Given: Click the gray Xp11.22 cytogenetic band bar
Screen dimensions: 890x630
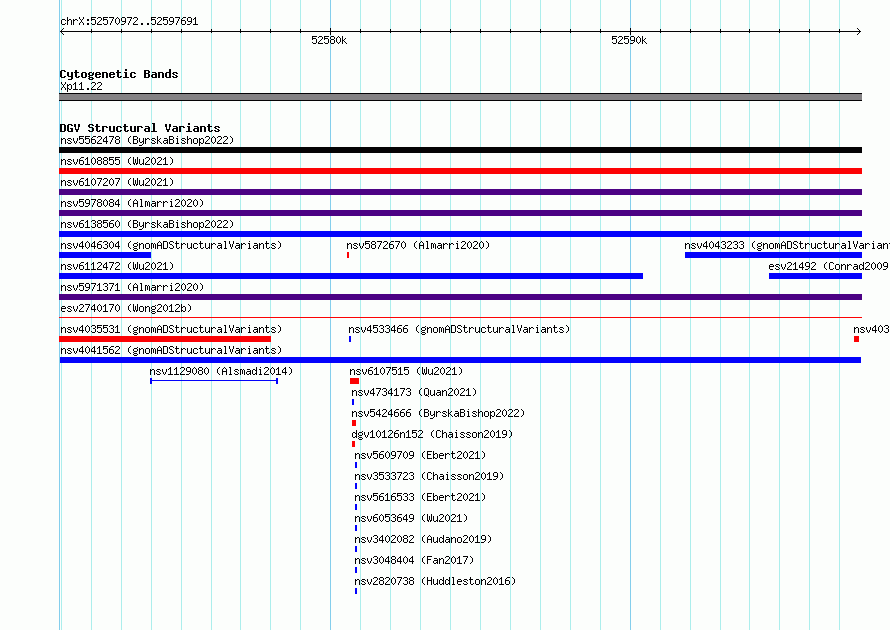Looking at the screenshot, I should click(460, 97).
